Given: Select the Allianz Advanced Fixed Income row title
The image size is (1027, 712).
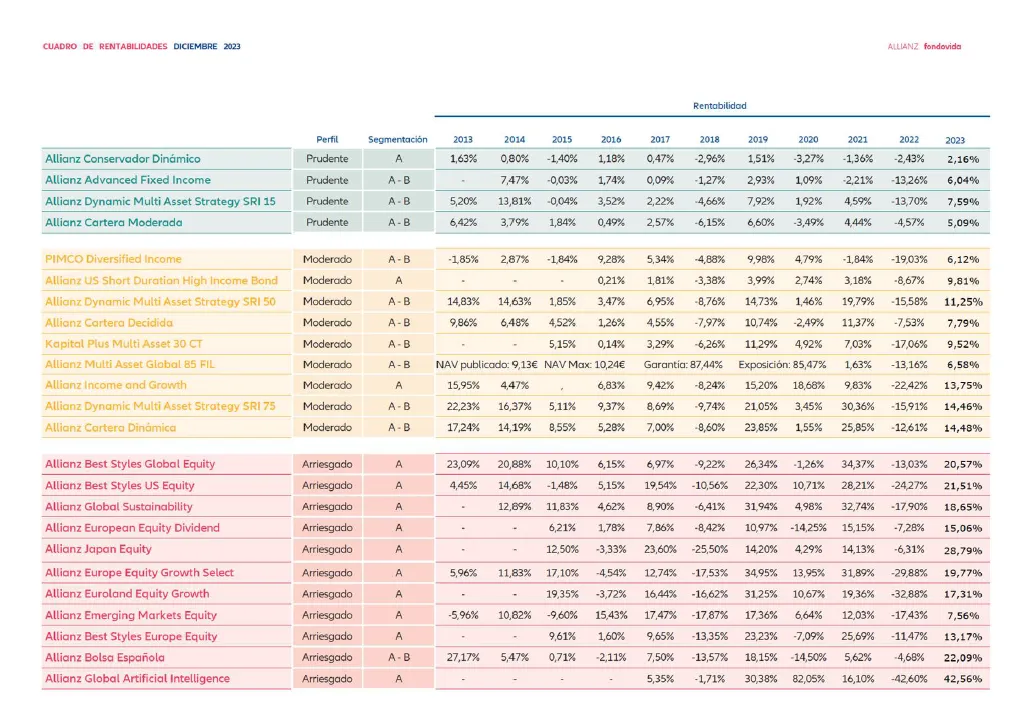Looking at the screenshot, I should click(x=128, y=180).
